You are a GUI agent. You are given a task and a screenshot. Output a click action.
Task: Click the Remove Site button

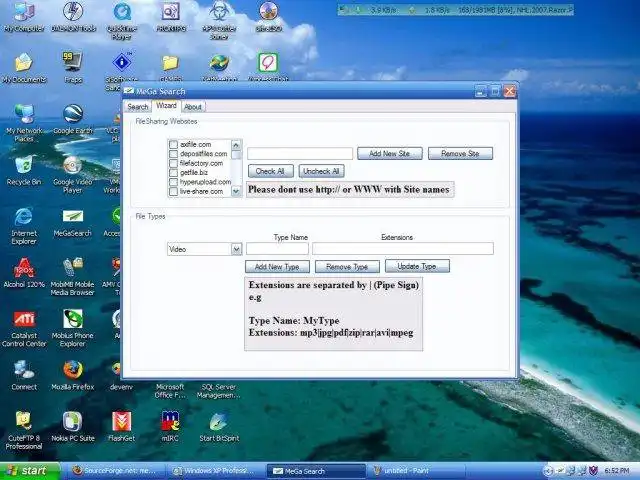(460, 153)
